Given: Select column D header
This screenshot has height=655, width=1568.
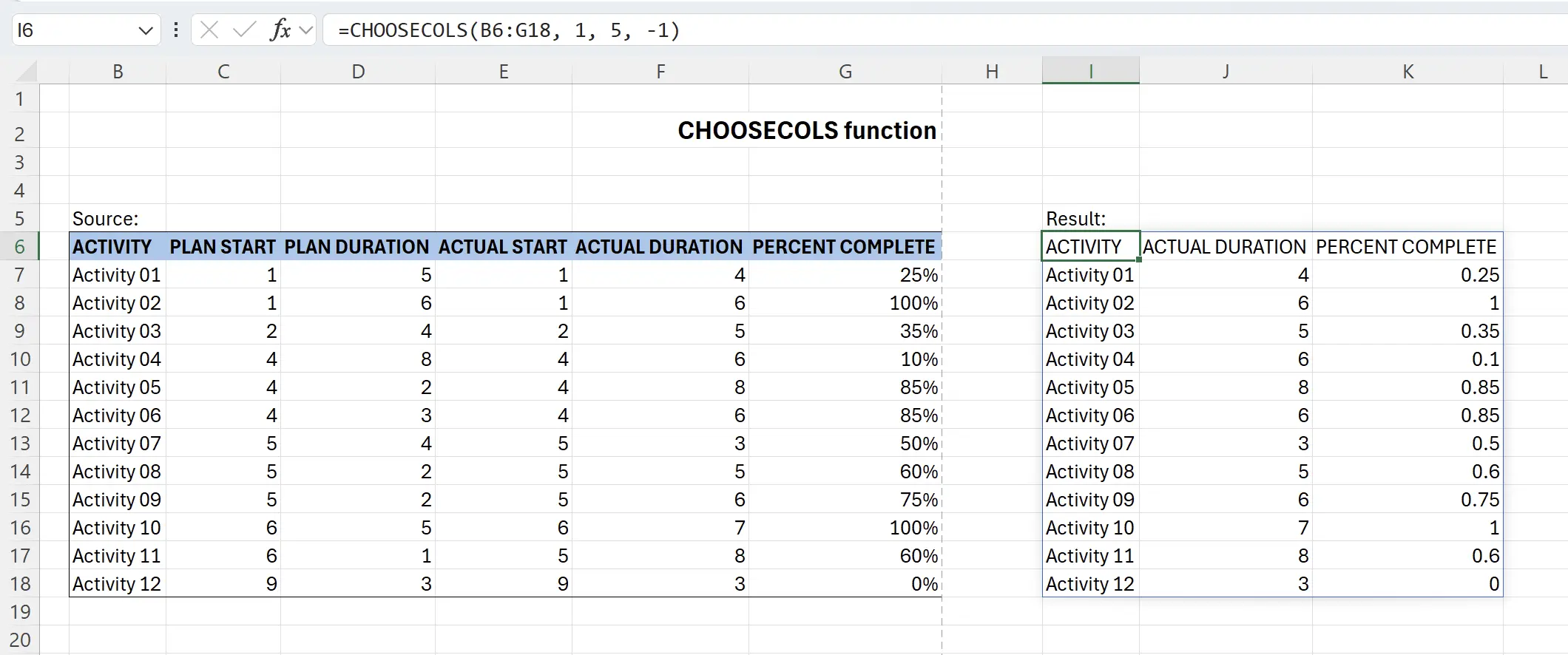Looking at the screenshot, I should click(358, 72).
